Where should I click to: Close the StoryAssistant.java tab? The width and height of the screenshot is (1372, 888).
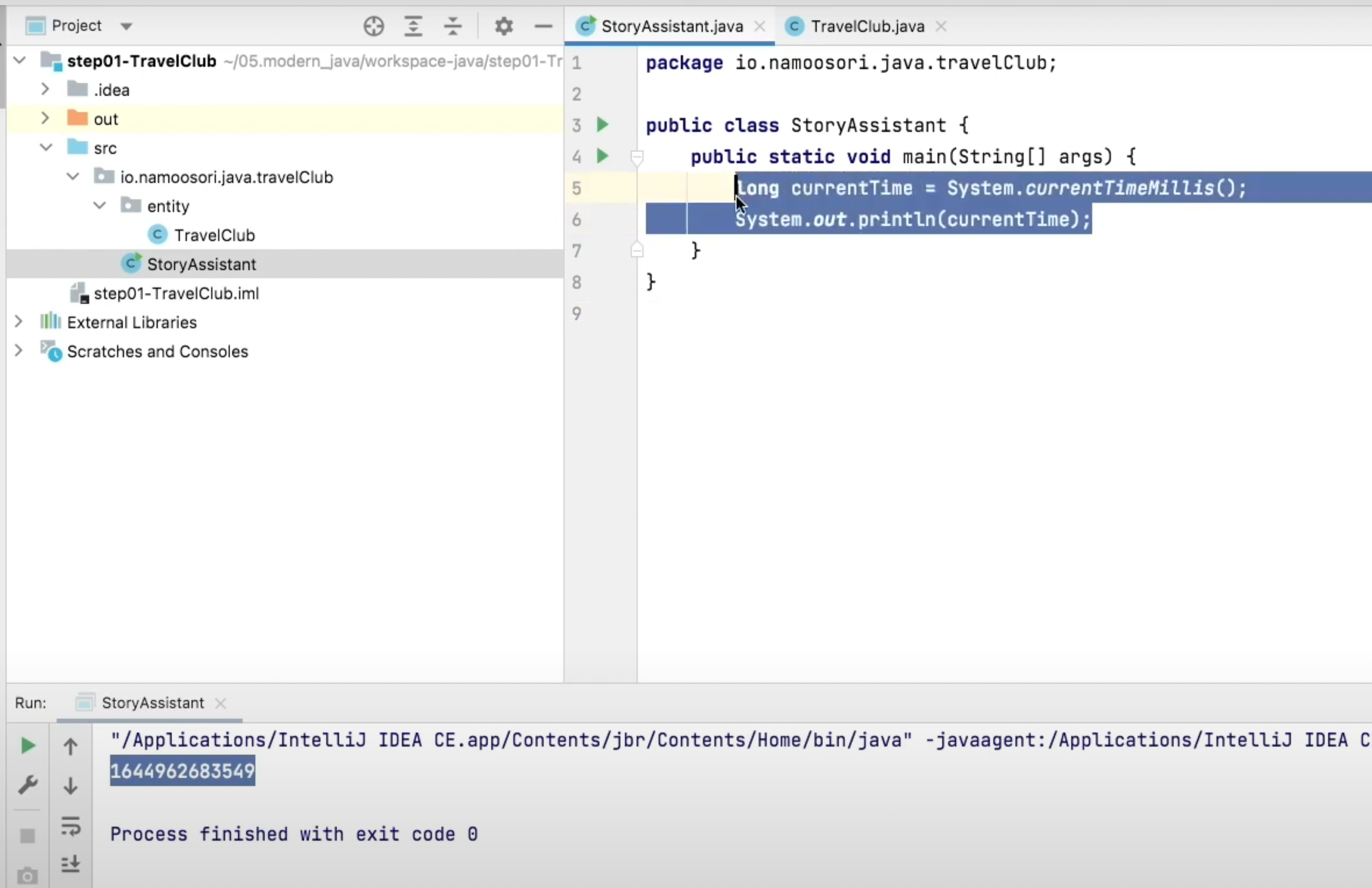[760, 27]
